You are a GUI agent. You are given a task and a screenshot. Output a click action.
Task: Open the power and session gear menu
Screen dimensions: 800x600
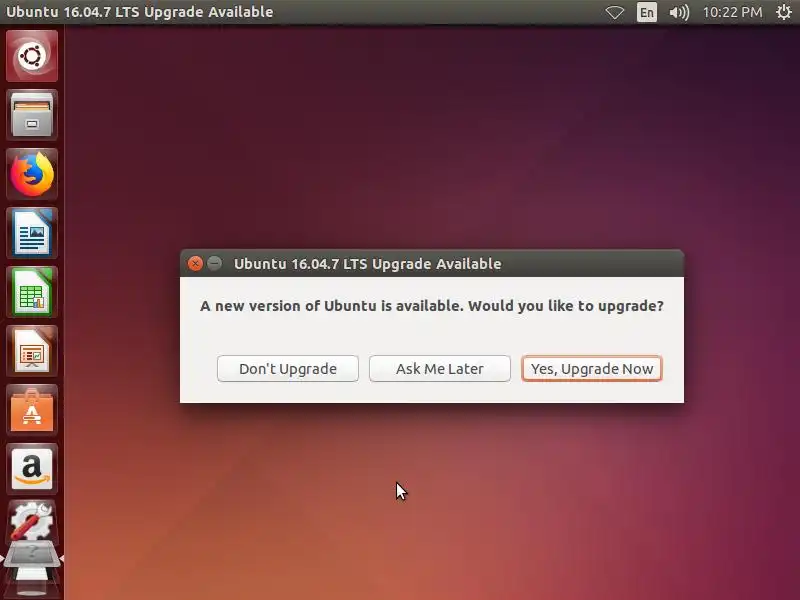784,12
